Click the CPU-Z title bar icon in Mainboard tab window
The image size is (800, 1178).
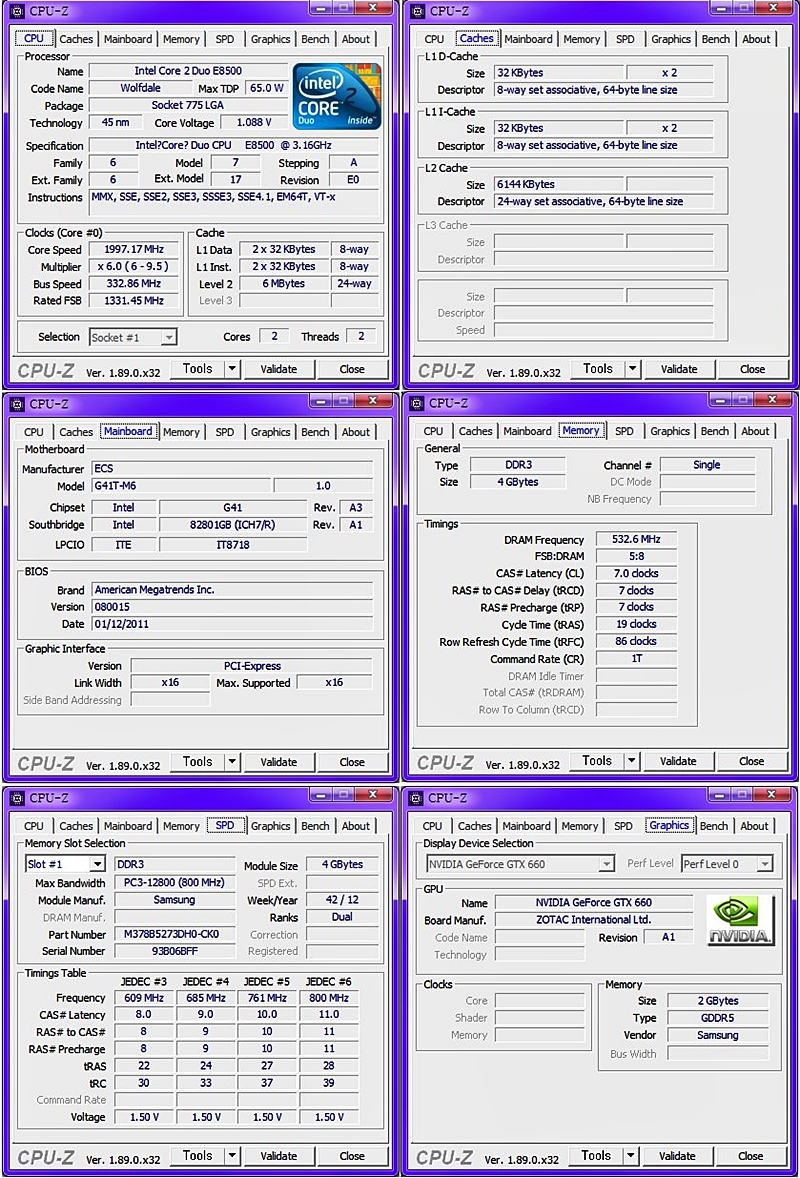(17, 404)
